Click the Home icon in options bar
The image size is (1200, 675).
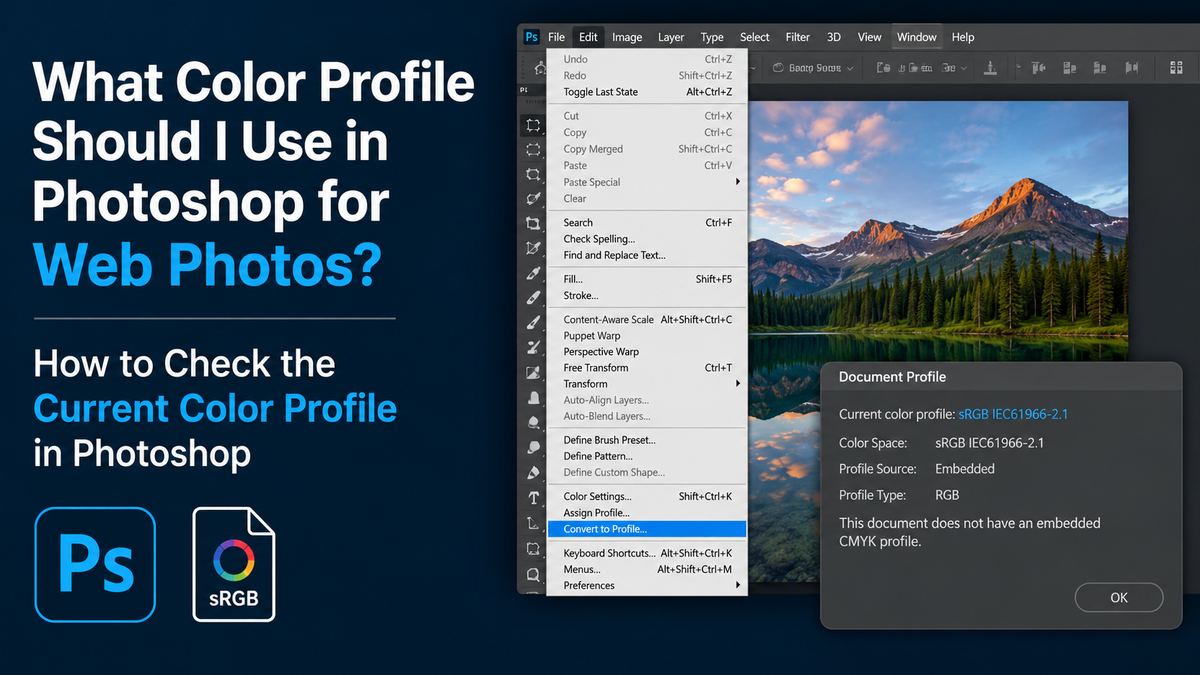[x=540, y=68]
